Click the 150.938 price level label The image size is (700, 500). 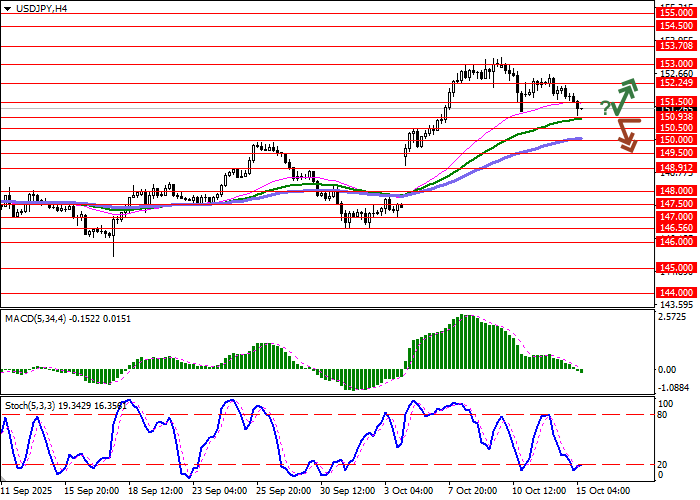676,116
